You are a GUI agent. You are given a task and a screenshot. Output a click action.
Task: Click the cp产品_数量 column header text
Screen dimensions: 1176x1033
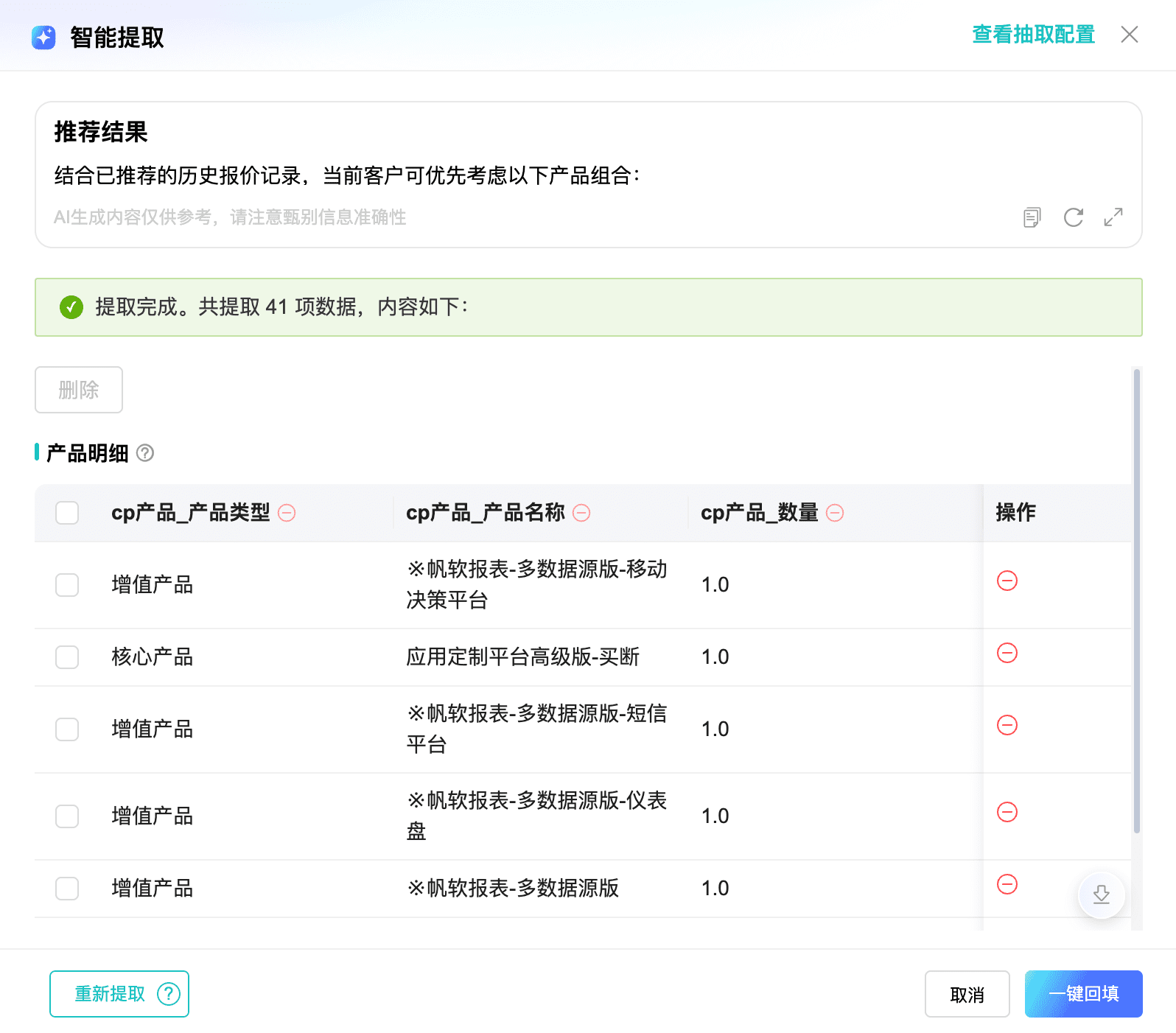(x=760, y=513)
